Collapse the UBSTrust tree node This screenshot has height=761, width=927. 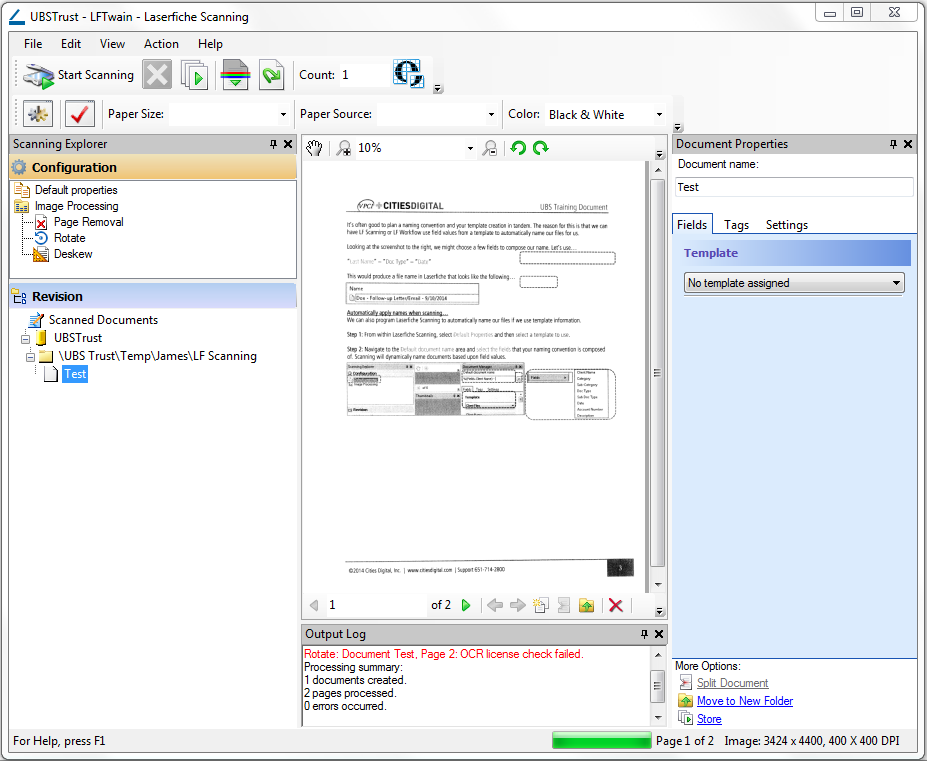pyautogui.click(x=26, y=338)
